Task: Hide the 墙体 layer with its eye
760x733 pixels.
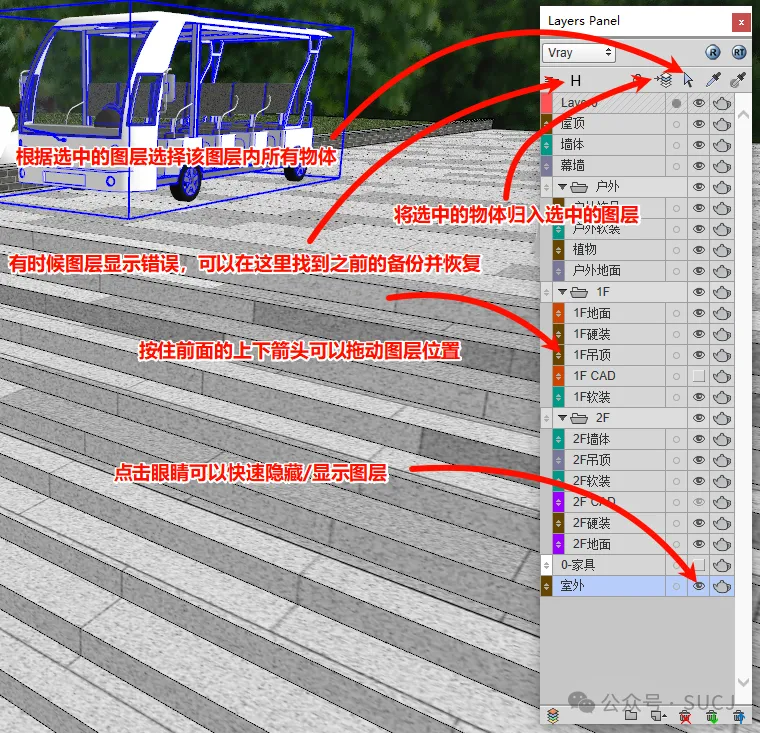Action: [698, 144]
